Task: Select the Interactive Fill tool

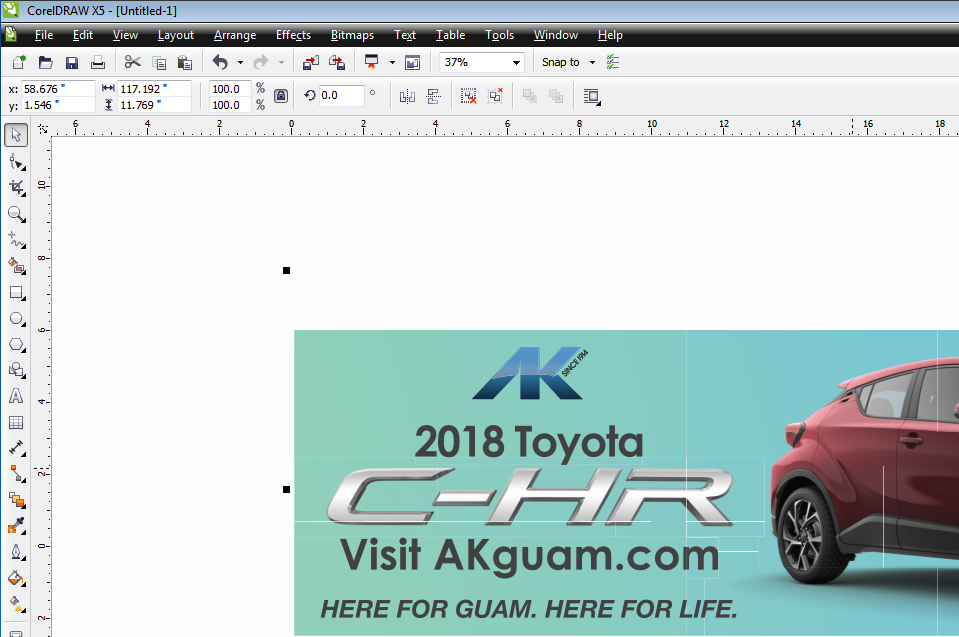Action: point(17,604)
